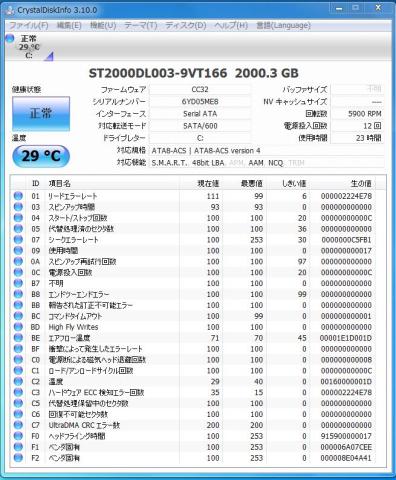Image resolution: width=396 pixels, height=480 pixels.
Task: Open the 編集(E) menu
Action: pos(69,25)
